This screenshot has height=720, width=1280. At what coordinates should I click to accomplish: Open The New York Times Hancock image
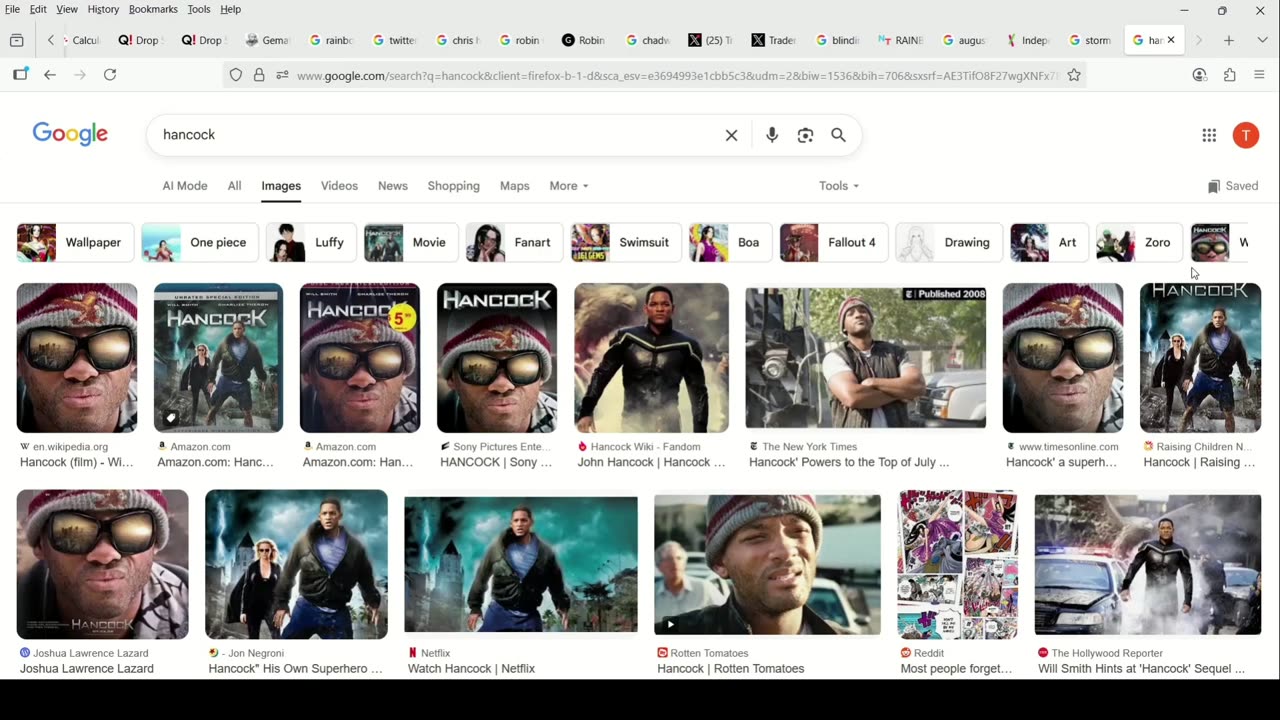[866, 358]
